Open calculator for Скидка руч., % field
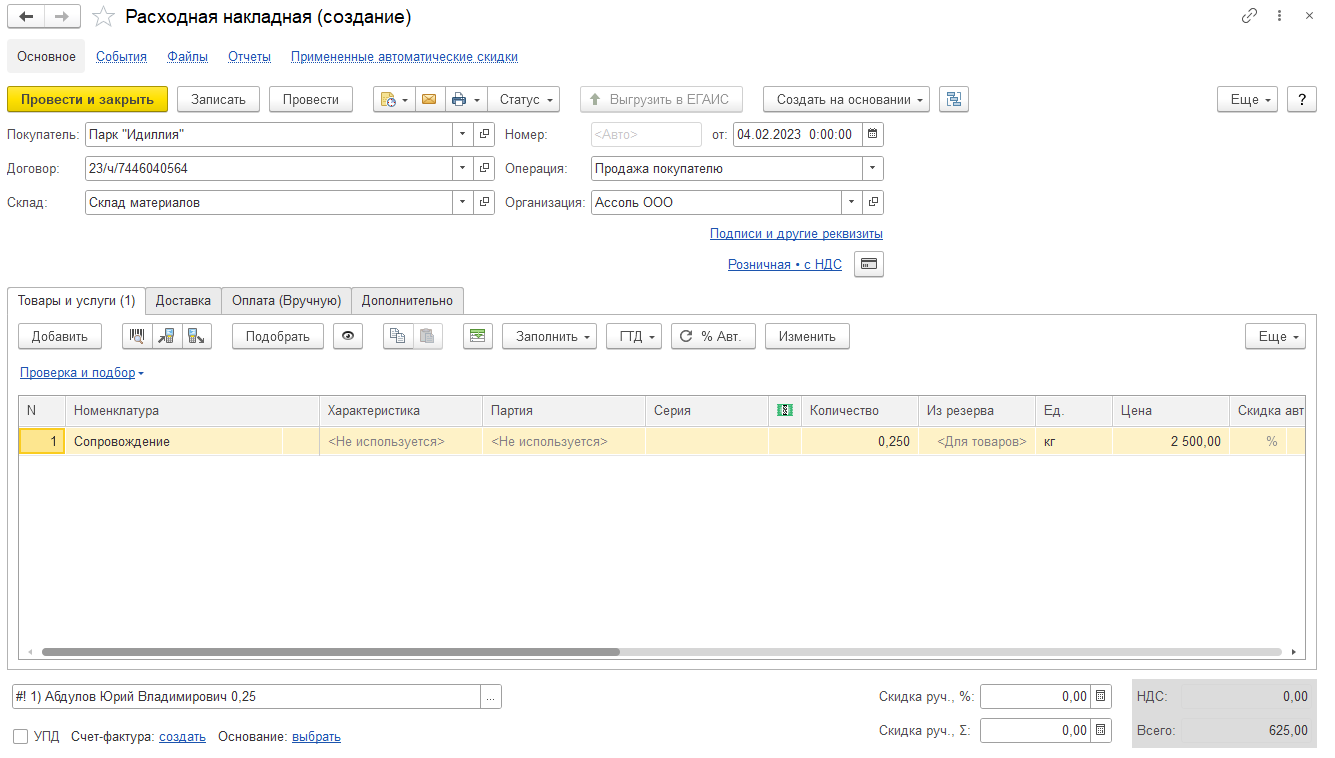This screenshot has height=758, width=1335. click(1100, 696)
